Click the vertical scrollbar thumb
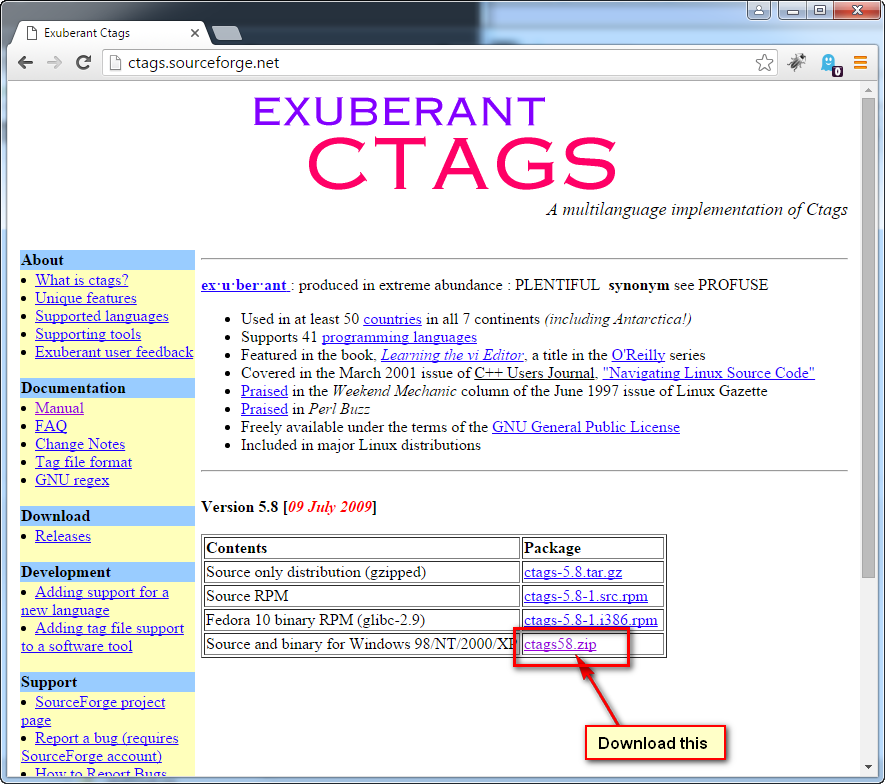Image resolution: width=885 pixels, height=784 pixels. click(x=868, y=338)
